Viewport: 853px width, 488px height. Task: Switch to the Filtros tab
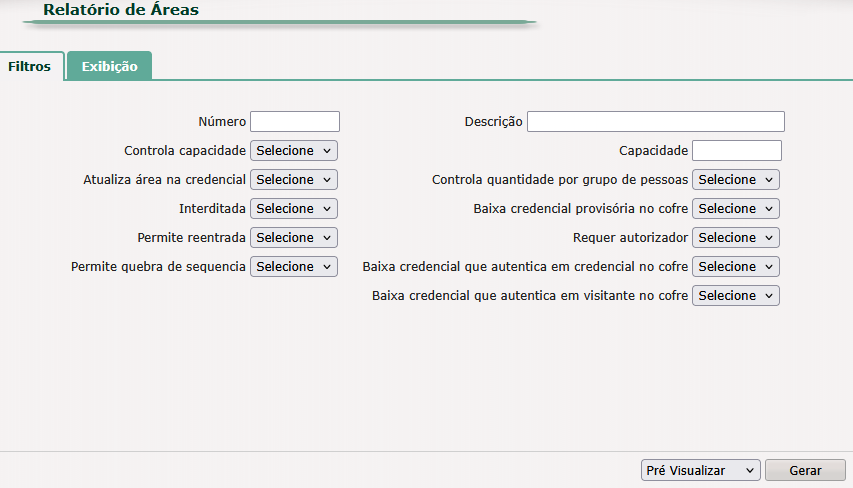[32, 66]
